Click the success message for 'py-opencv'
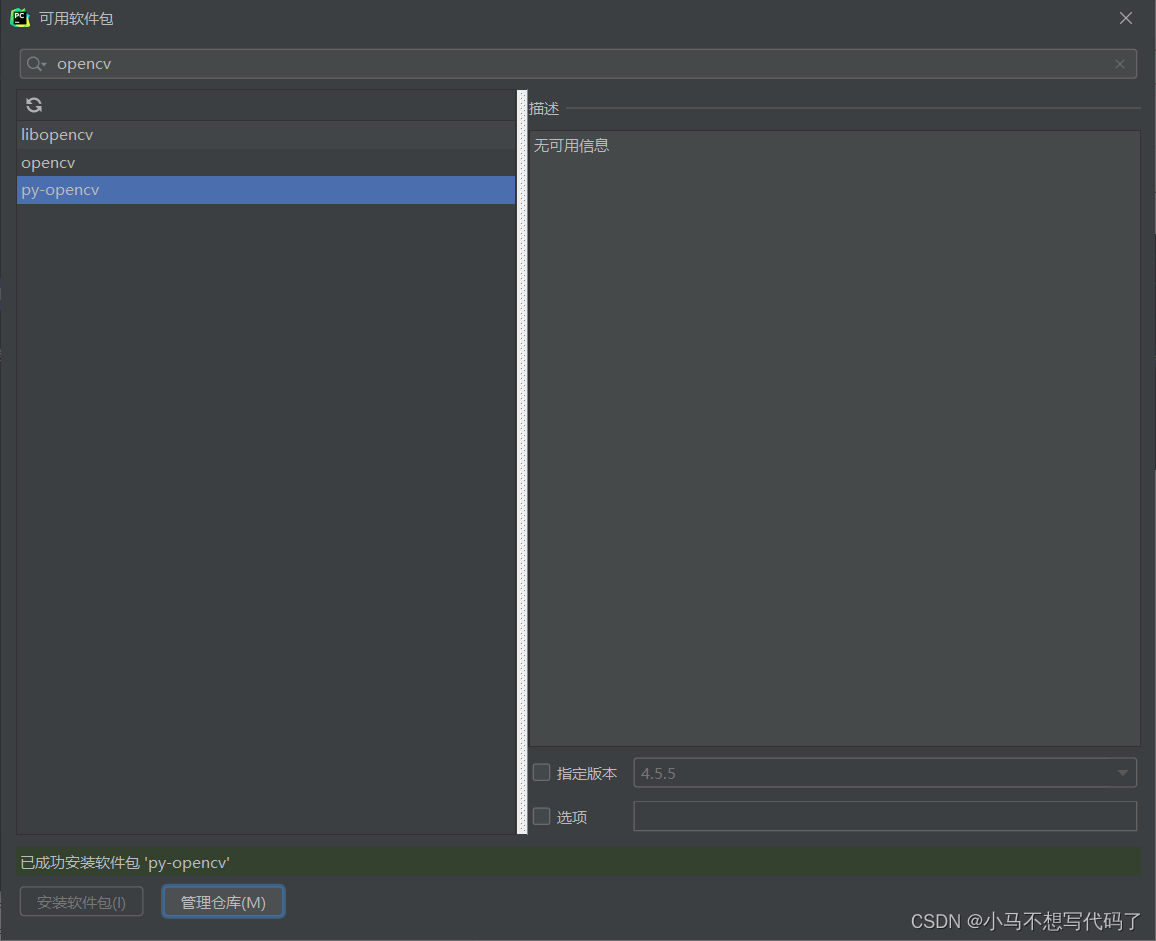Image resolution: width=1156 pixels, height=941 pixels. 125,862
